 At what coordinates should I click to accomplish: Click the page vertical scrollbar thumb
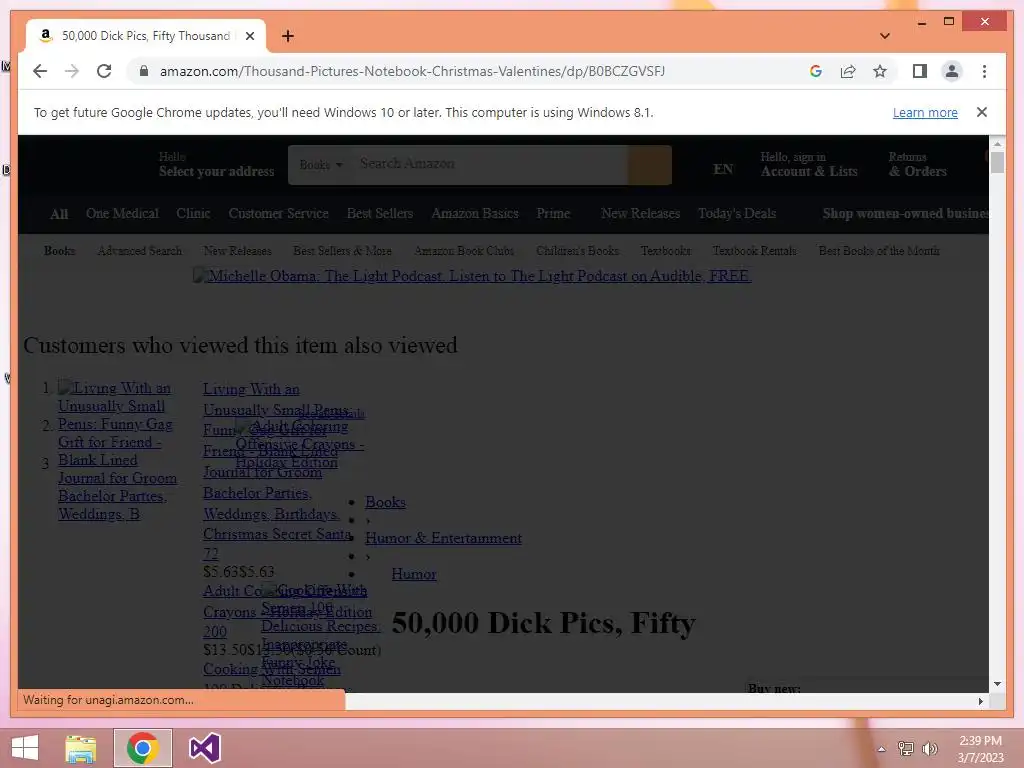pyautogui.click(x=997, y=162)
